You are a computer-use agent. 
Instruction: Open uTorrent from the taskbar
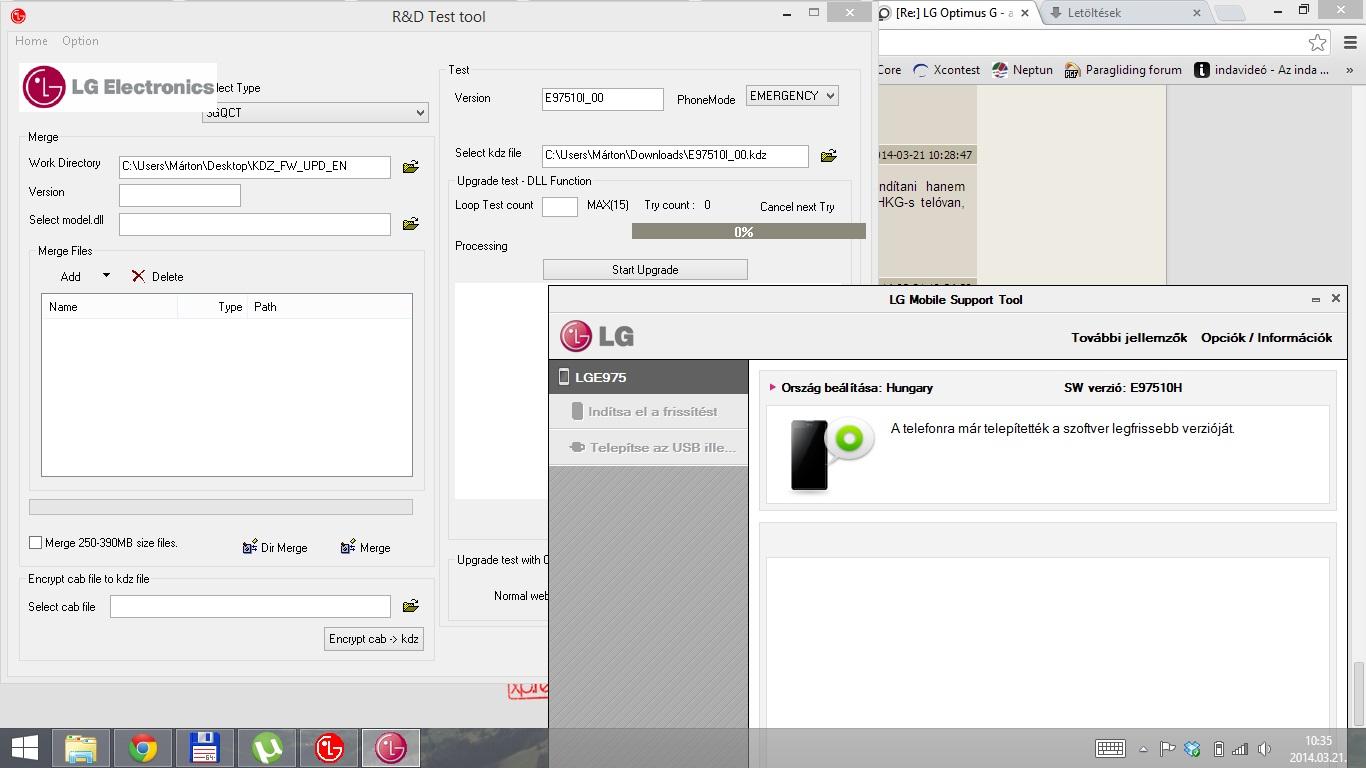tap(267, 748)
